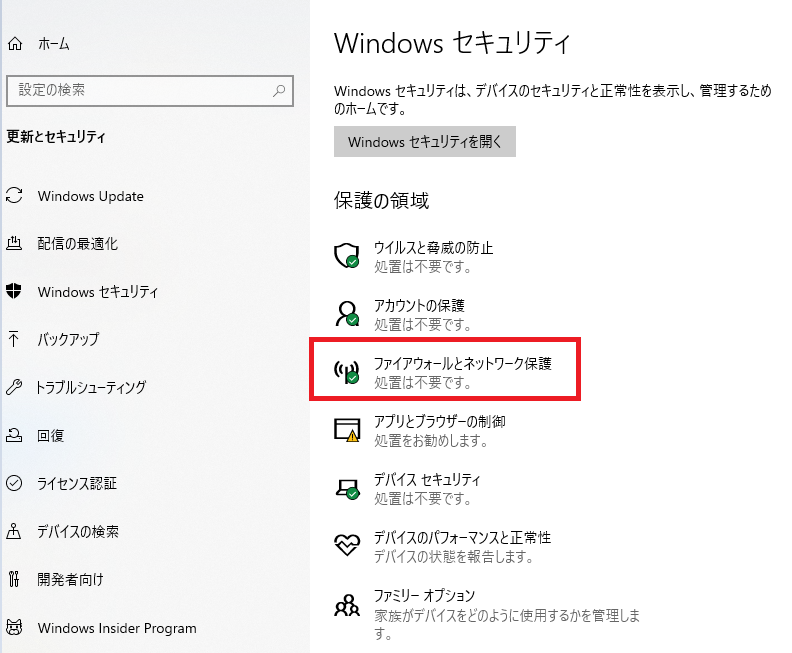Click the ライセンス認証 checkmark icon

point(14,483)
